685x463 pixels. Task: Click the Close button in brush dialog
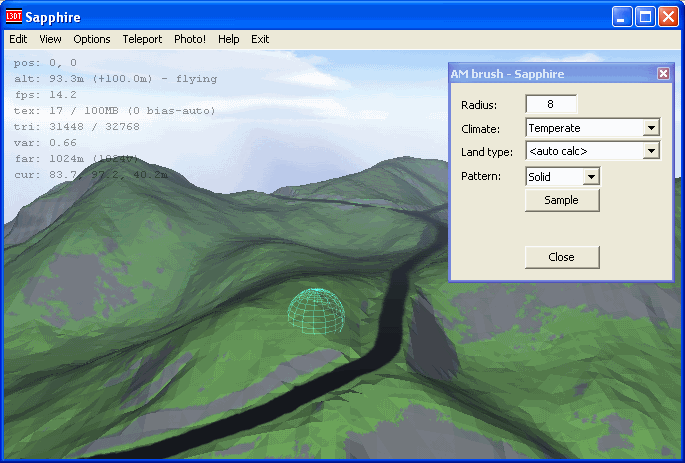[562, 257]
